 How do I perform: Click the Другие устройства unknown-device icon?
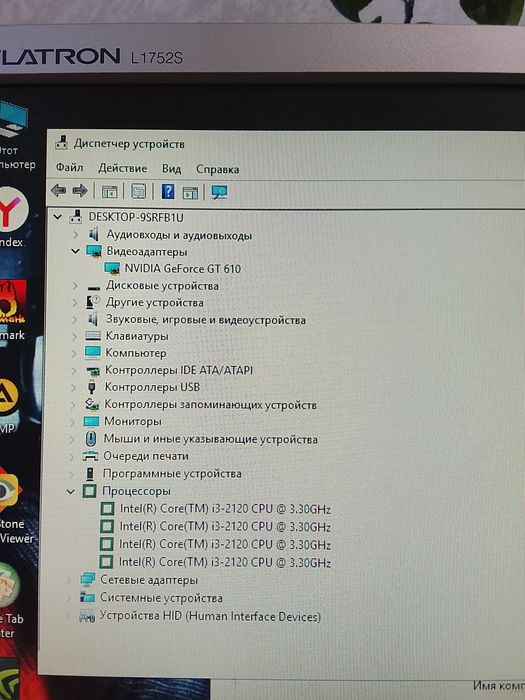[x=92, y=302]
